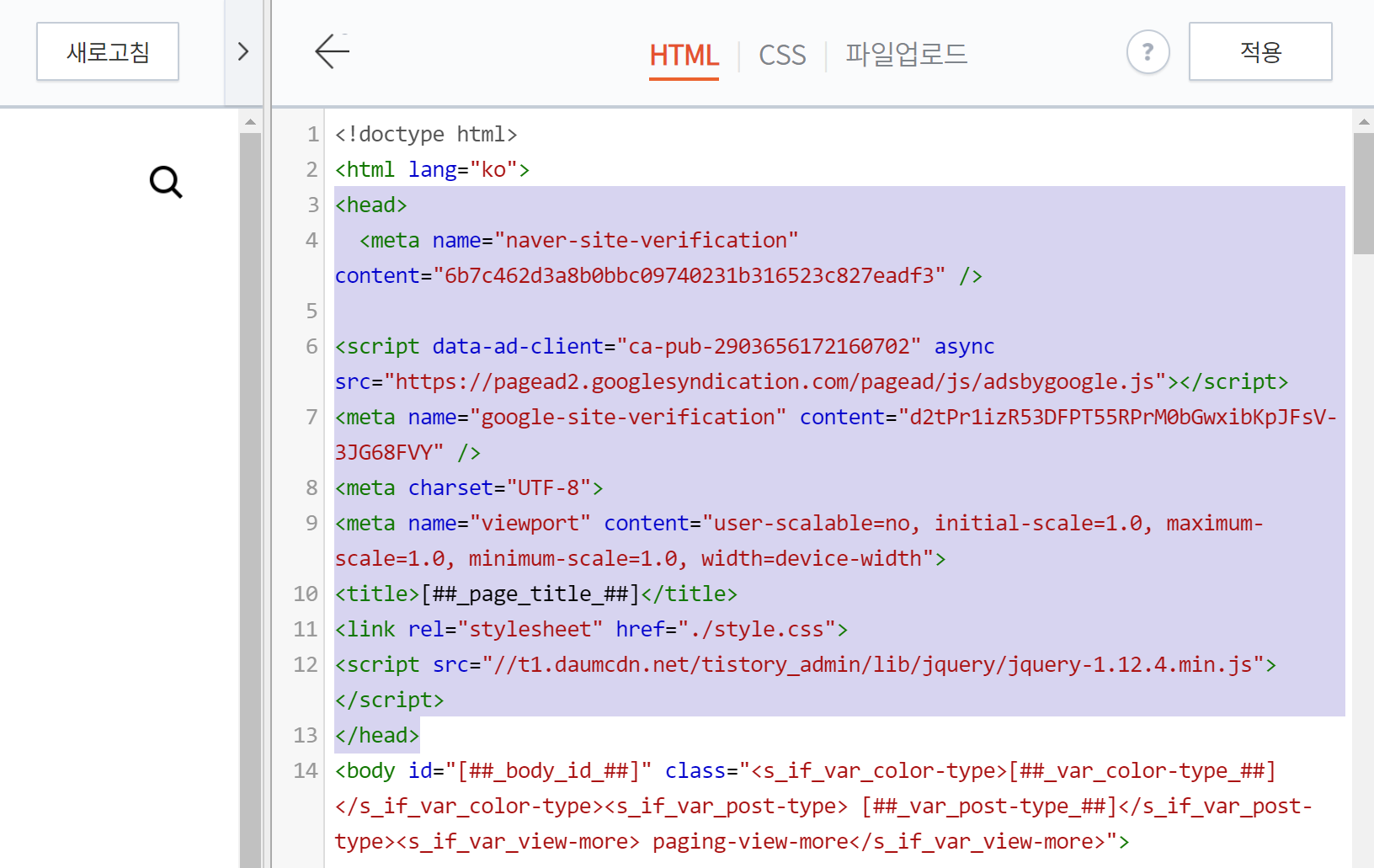The height and width of the screenshot is (868, 1374).
Task: Click the '[##_var_post-type_##]' placeholder
Action: tap(989, 807)
